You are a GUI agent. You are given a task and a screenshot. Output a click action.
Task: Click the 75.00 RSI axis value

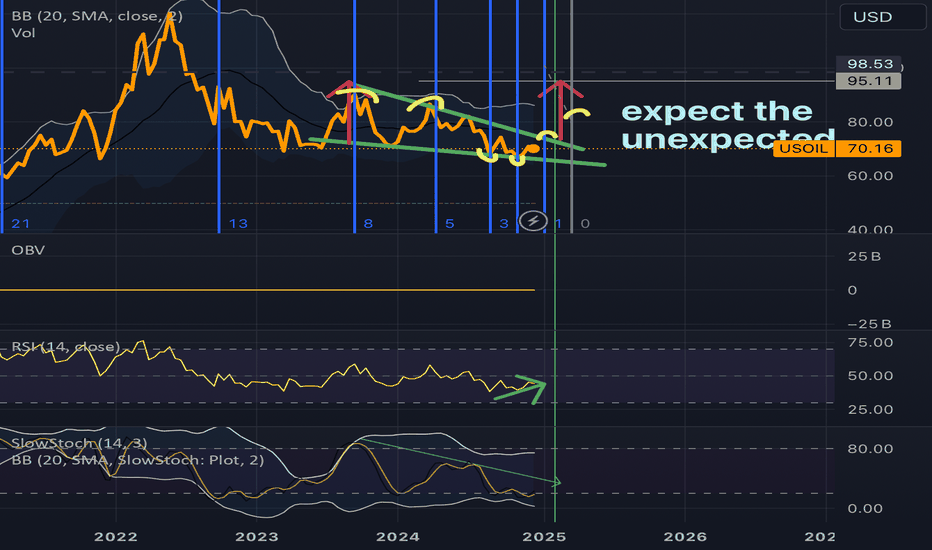tap(870, 342)
